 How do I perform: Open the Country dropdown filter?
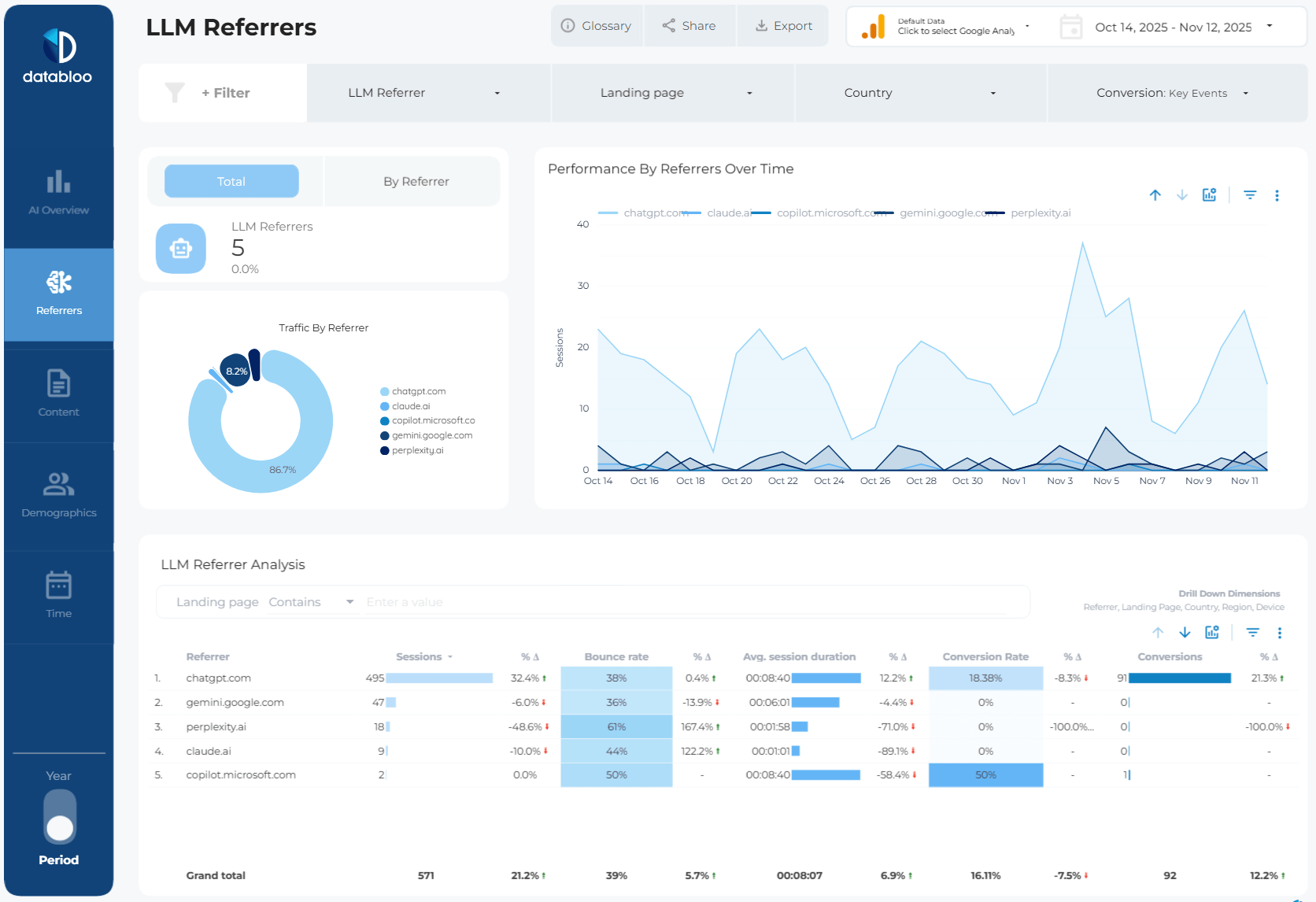point(920,93)
